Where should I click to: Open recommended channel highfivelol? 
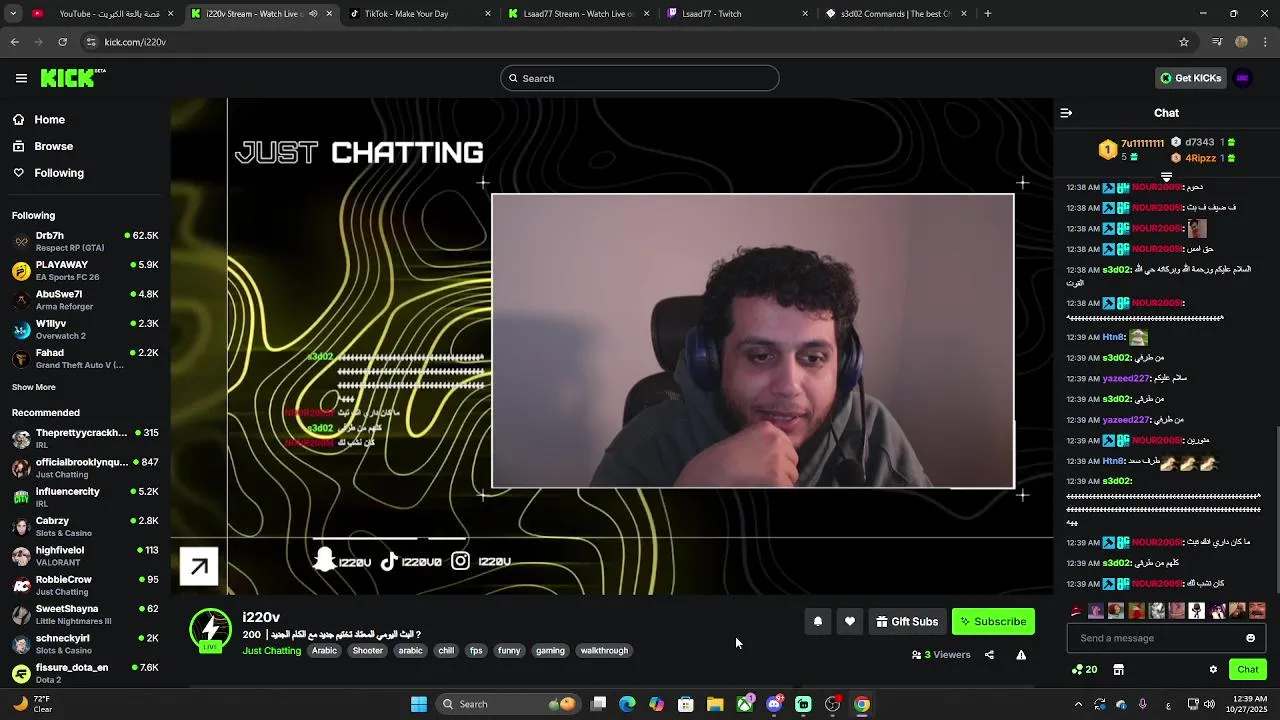tap(85, 556)
